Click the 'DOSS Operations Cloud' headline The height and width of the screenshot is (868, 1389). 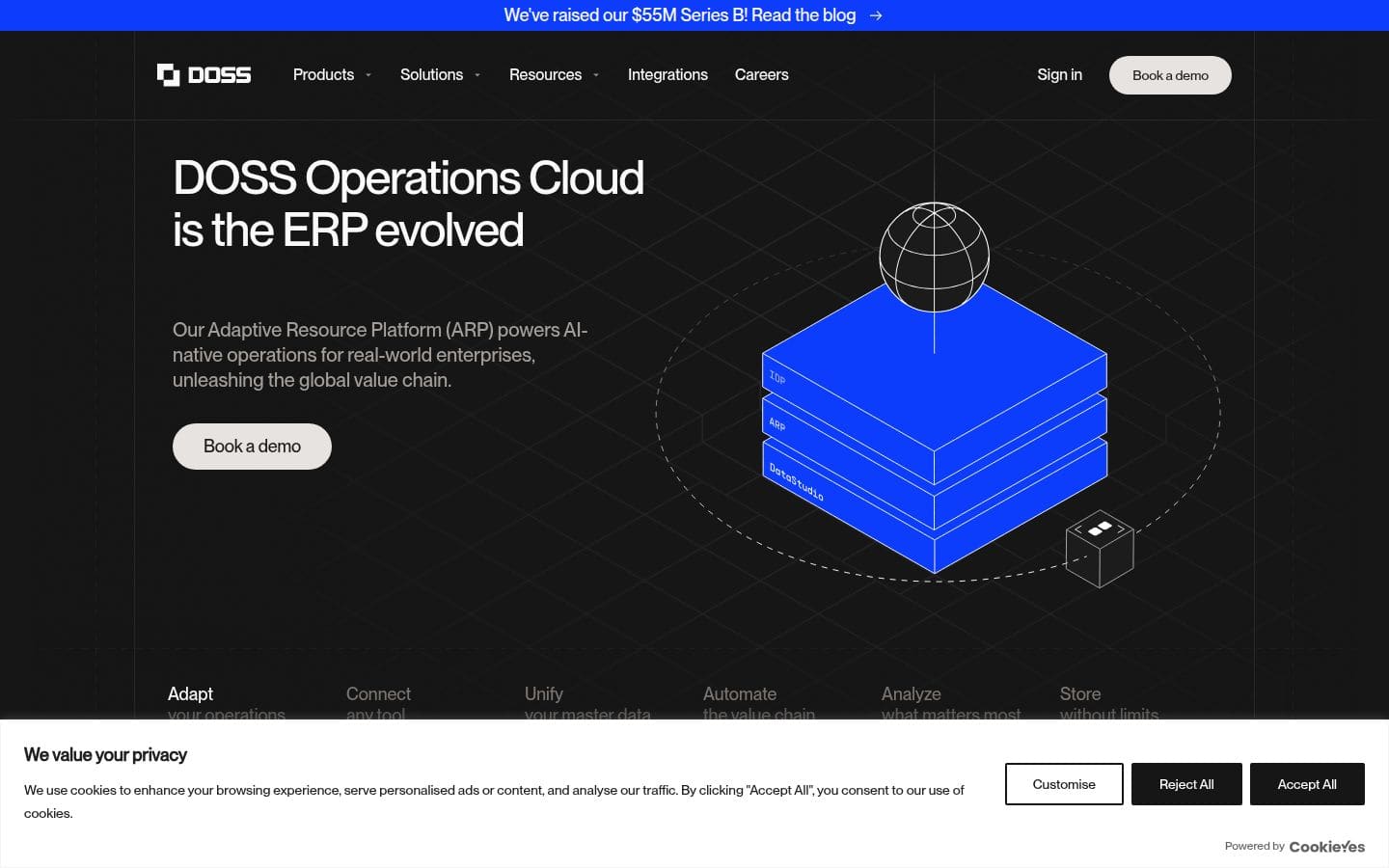(x=408, y=203)
